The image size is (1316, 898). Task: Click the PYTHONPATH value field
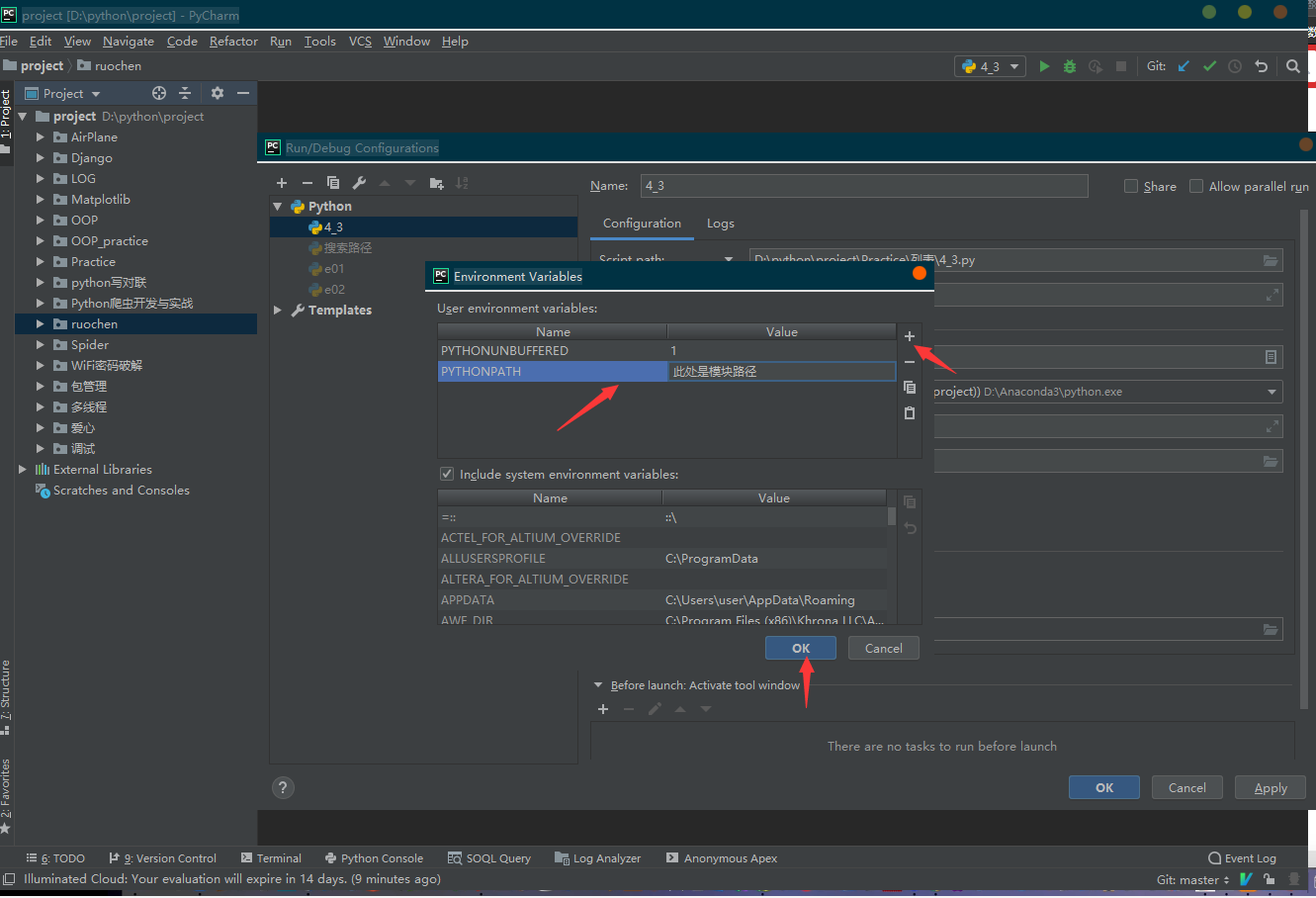781,372
